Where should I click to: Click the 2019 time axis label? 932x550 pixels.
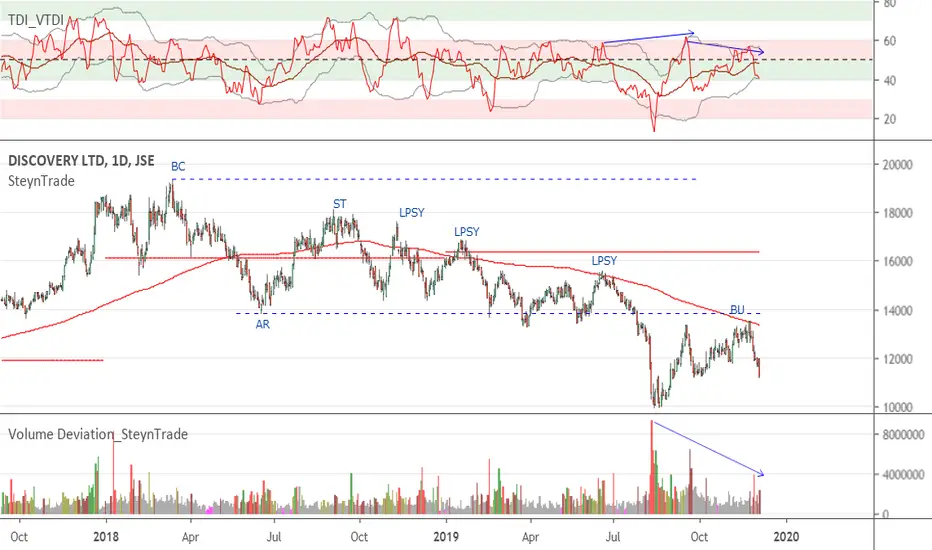pyautogui.click(x=446, y=537)
